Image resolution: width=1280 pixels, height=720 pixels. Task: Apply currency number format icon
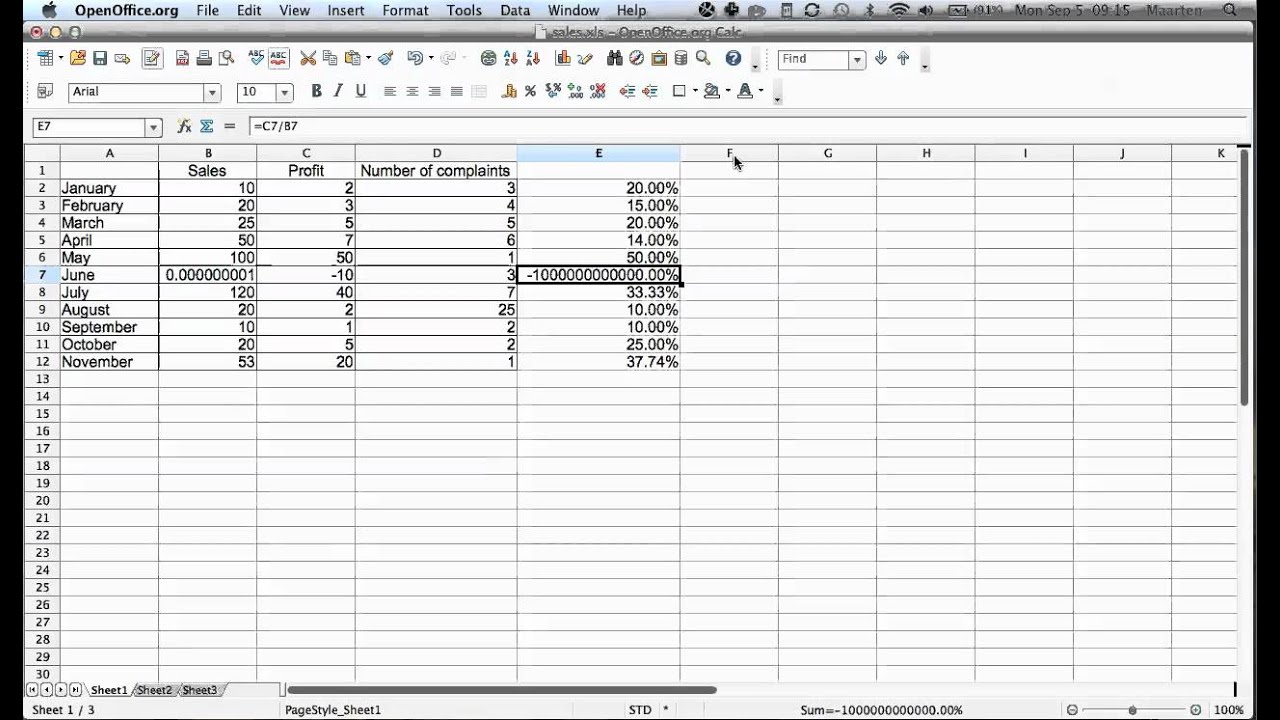[509, 91]
